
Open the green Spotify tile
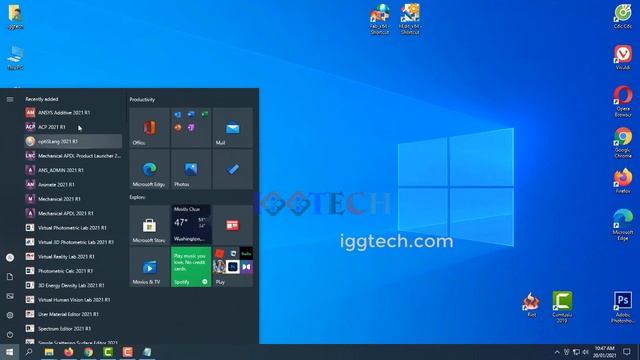pos(191,267)
